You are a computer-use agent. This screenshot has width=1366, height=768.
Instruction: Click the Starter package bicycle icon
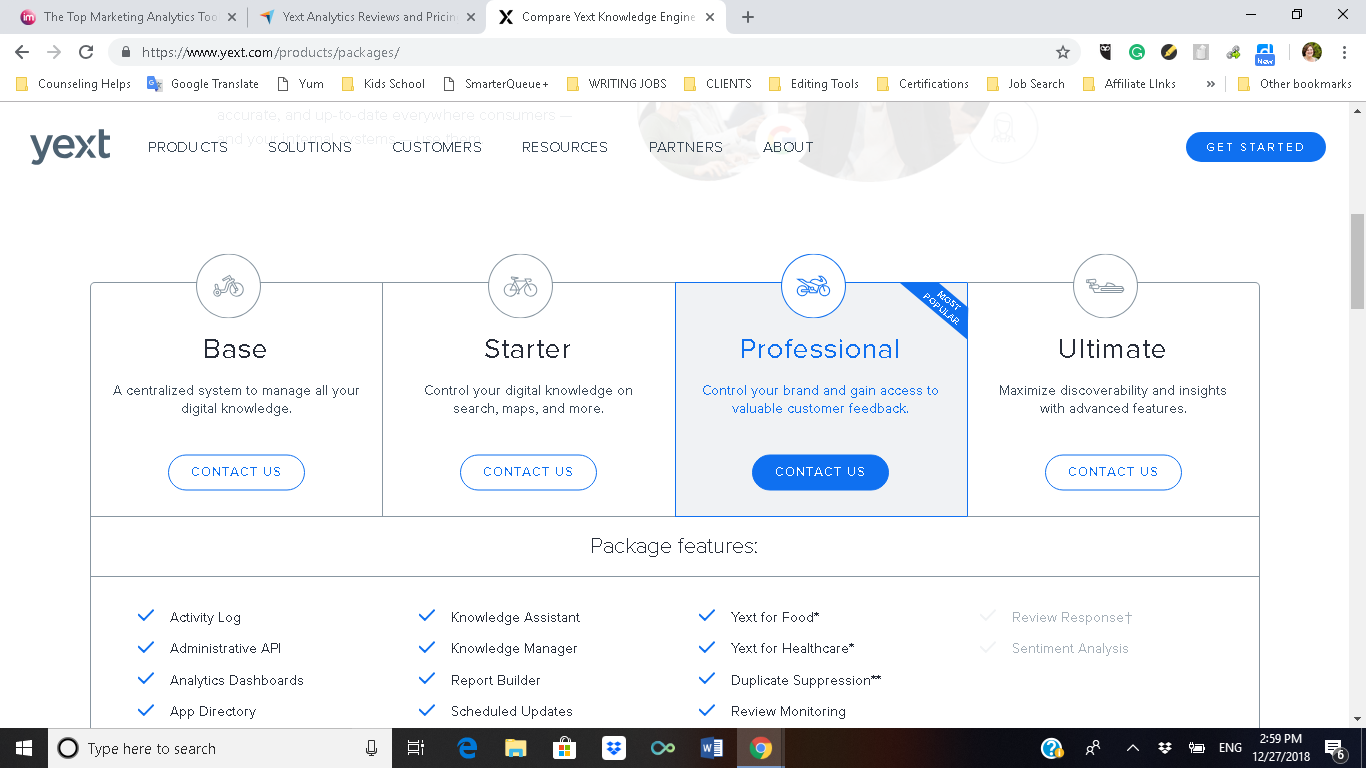[520, 286]
